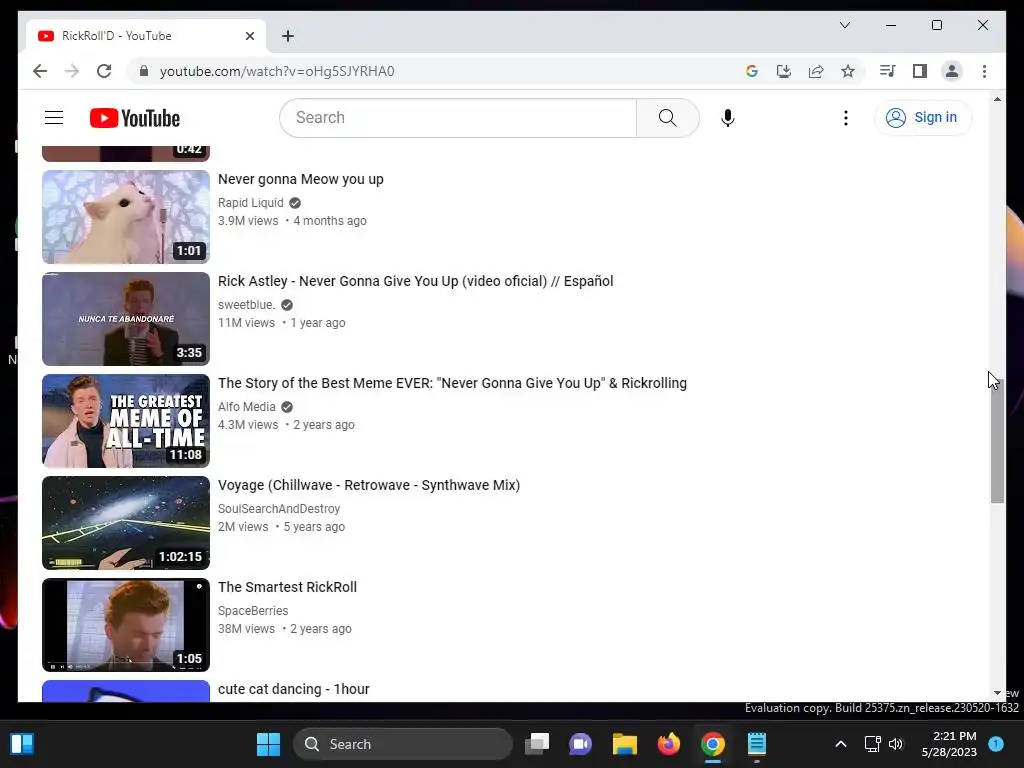
Task: Open the volume tray icon
Action: [896, 744]
